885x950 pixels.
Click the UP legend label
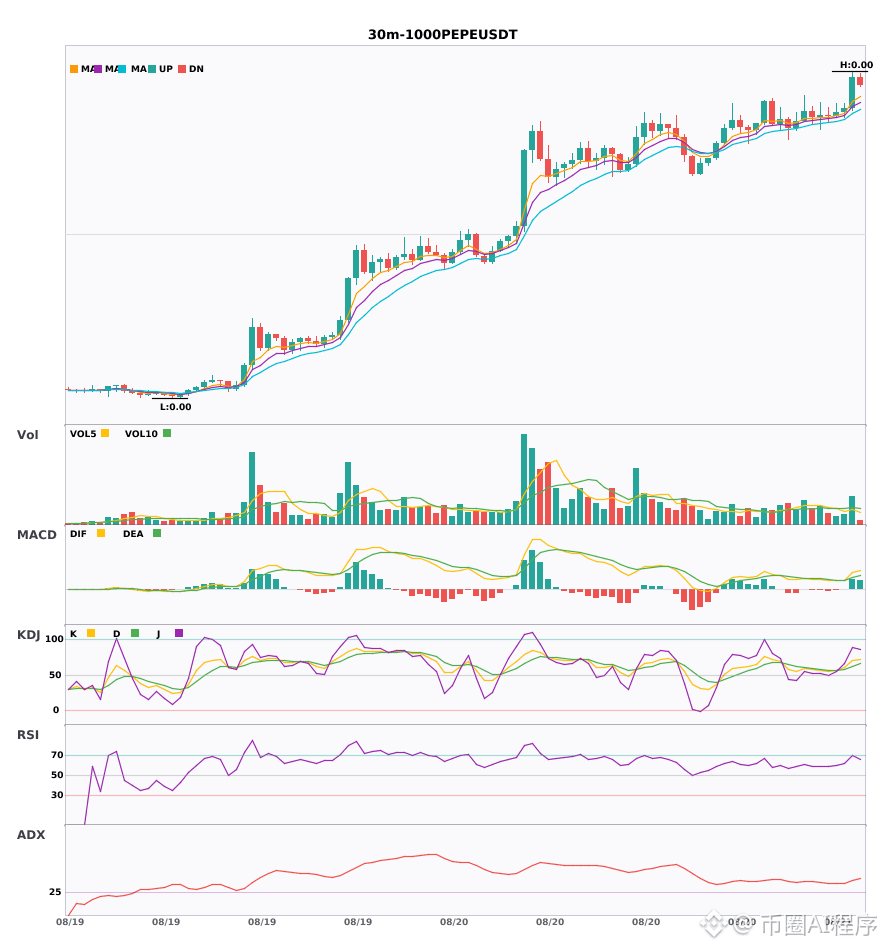click(166, 69)
